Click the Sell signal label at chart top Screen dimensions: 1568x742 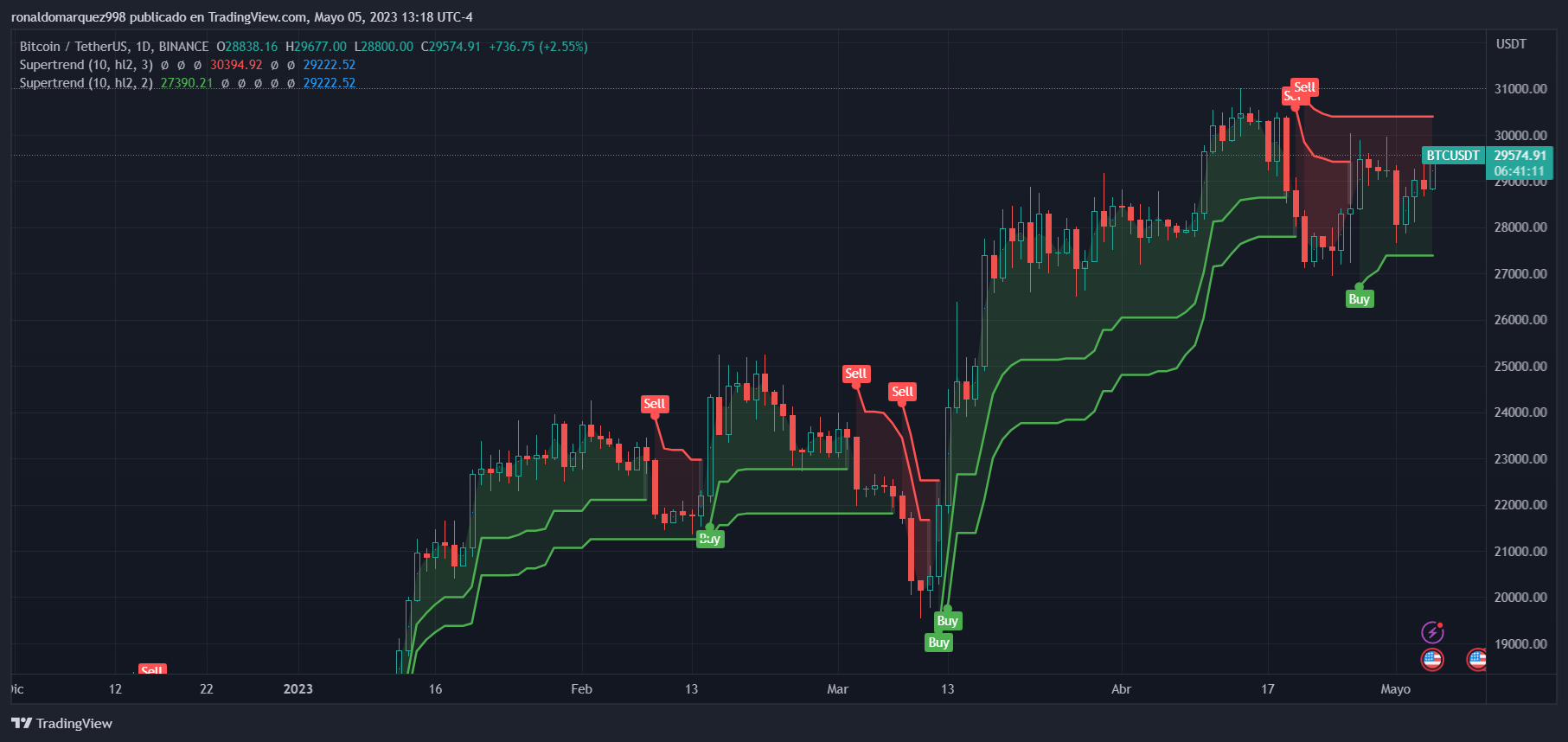tap(1304, 87)
